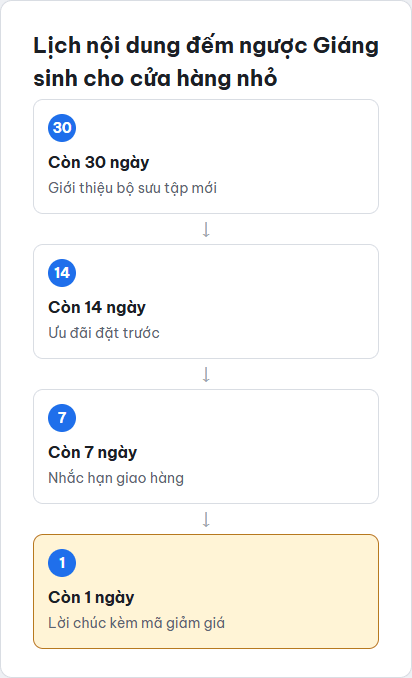Select the "Còn 14 ngày" heading
This screenshot has width=412, height=678.
[x=97, y=307]
